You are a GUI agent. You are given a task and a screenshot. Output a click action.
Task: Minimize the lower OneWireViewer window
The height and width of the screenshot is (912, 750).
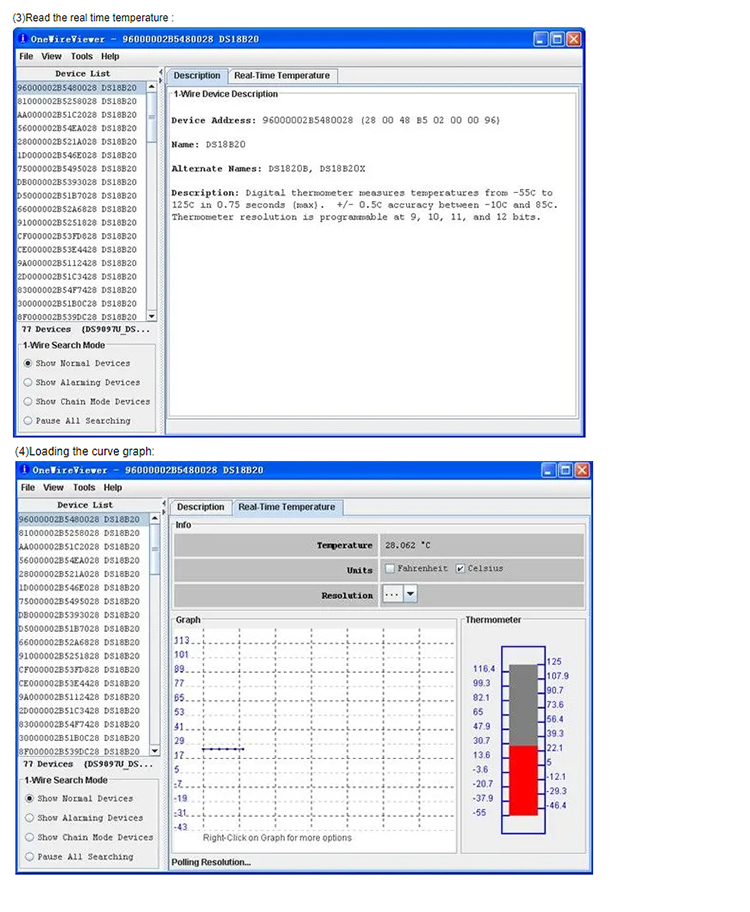click(x=549, y=470)
